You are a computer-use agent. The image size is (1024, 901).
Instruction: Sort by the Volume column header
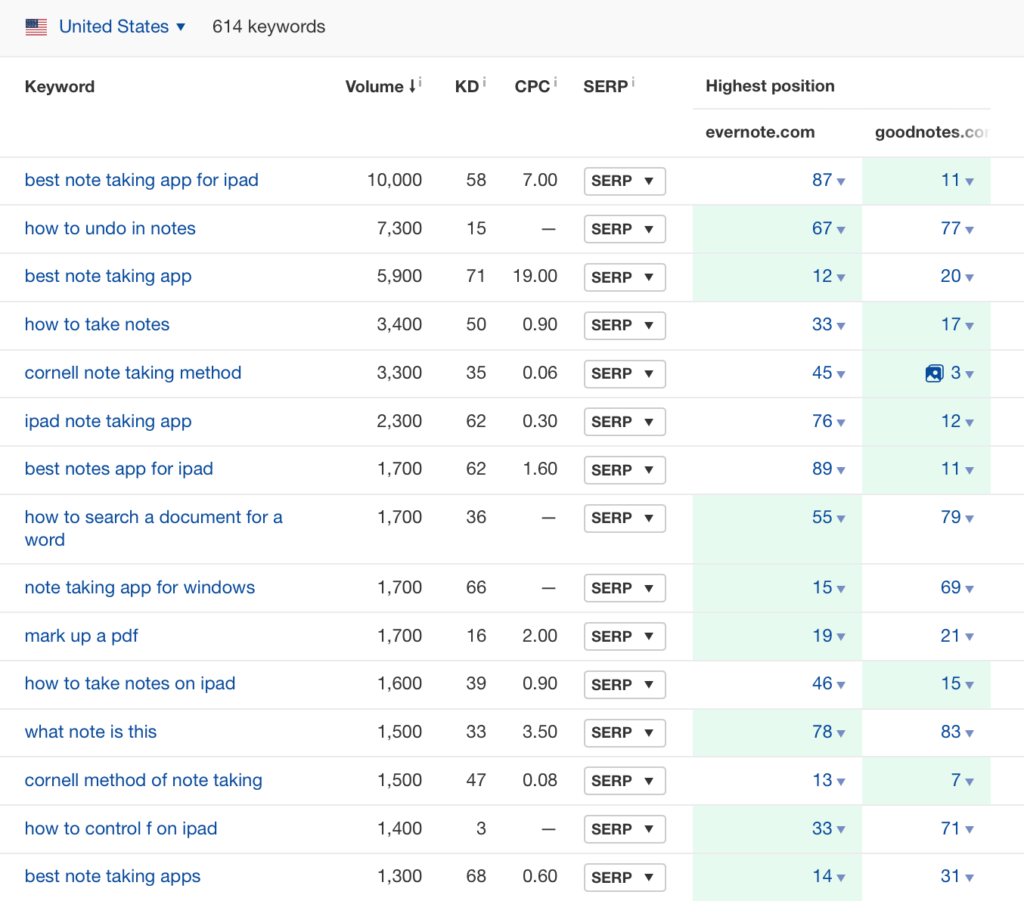tap(380, 86)
